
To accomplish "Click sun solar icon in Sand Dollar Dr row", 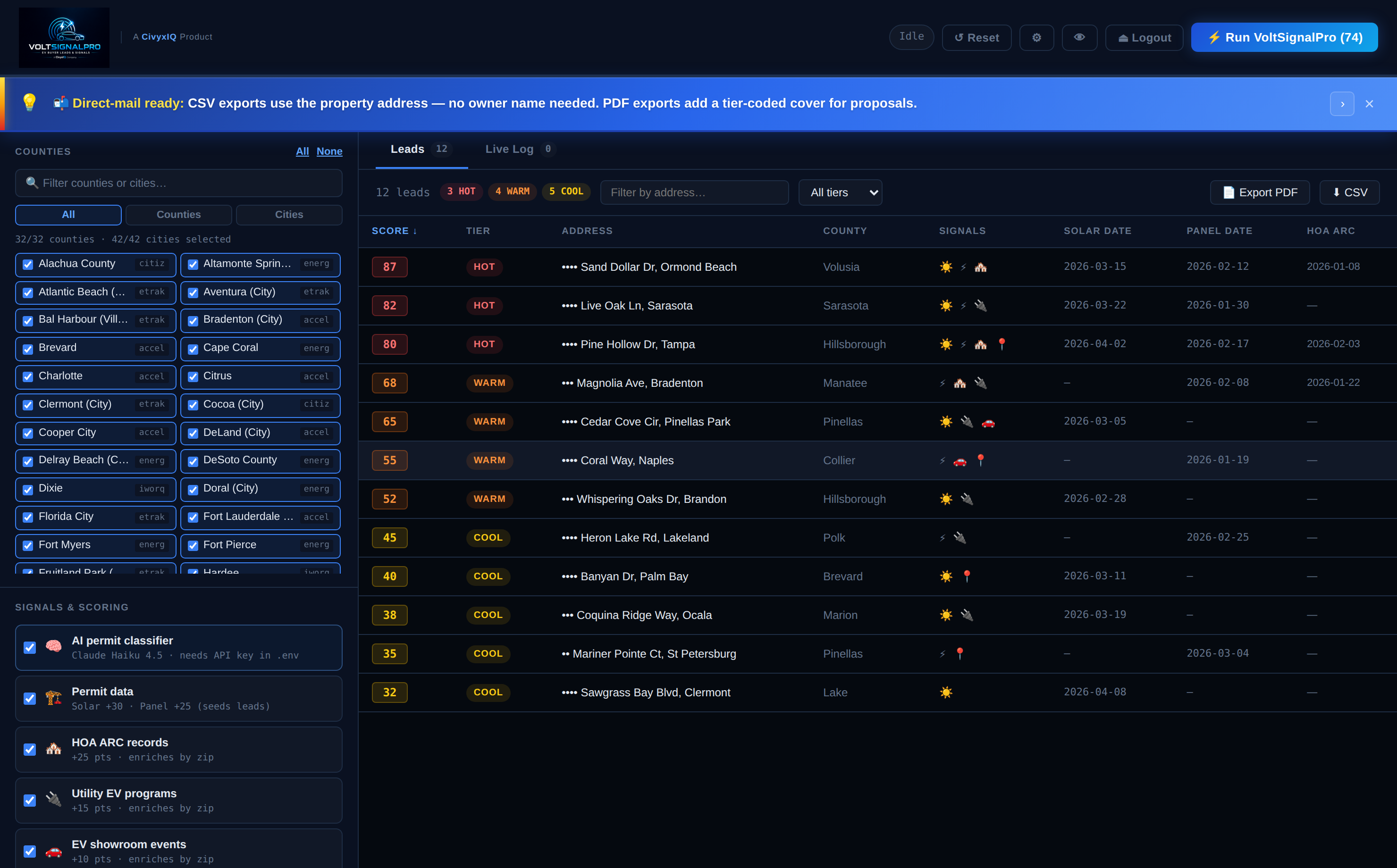I will (x=946, y=267).
